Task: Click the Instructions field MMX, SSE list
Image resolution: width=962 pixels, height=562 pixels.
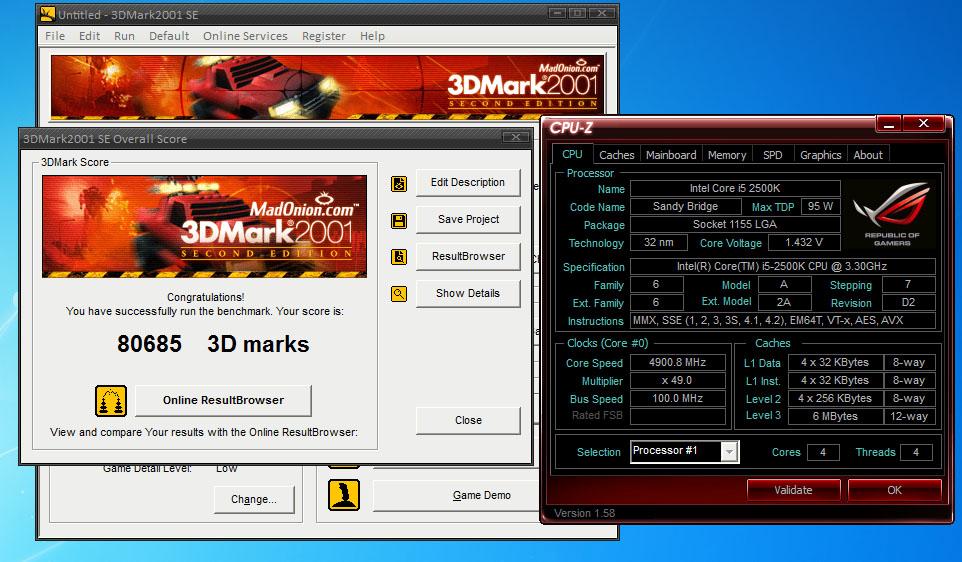Action: click(783, 320)
